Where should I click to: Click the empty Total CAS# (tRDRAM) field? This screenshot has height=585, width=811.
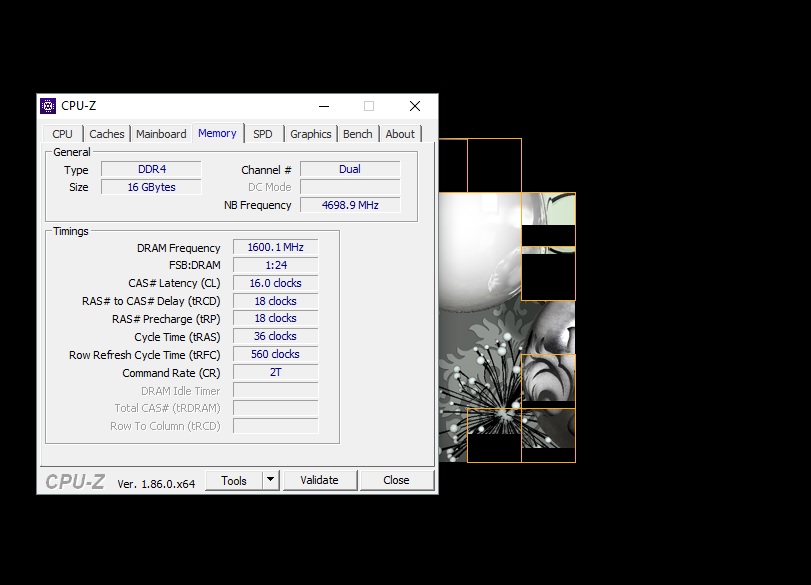tap(276, 408)
